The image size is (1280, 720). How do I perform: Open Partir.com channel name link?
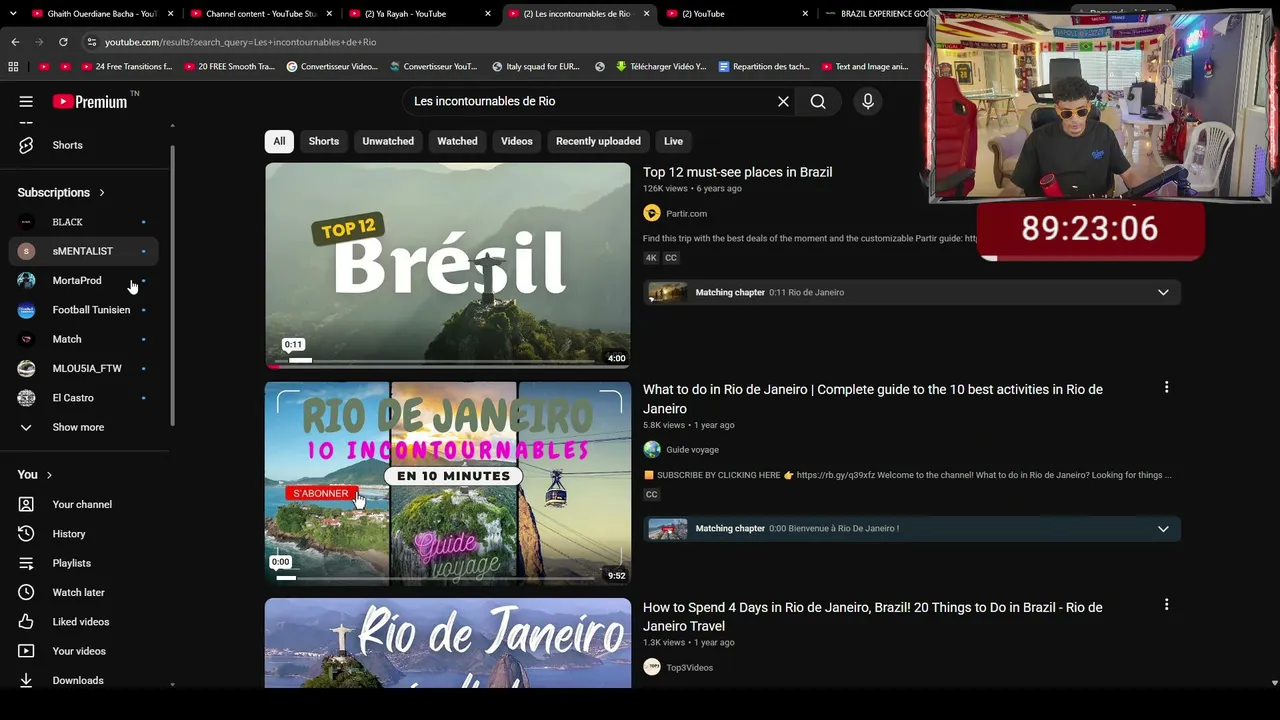[686, 213]
